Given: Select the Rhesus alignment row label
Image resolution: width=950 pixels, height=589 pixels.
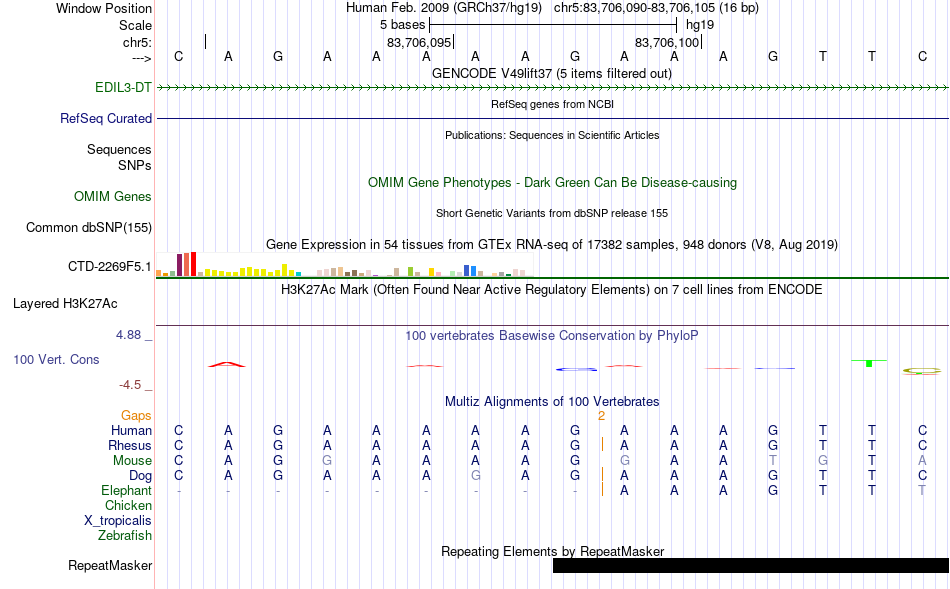Looking at the screenshot, I should (x=130, y=445).
